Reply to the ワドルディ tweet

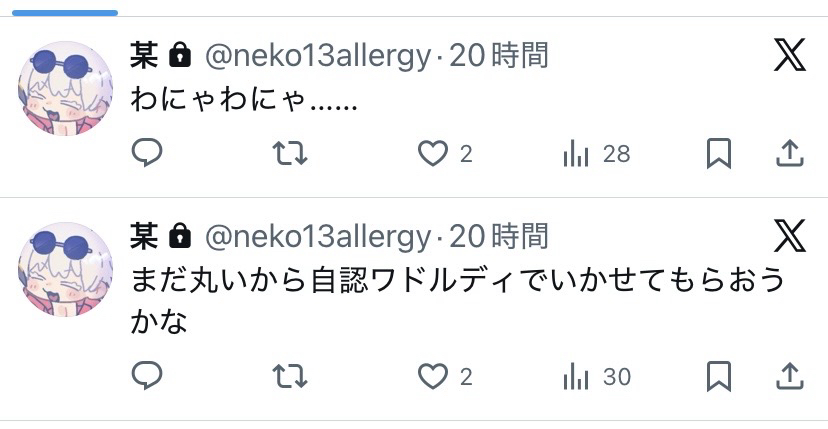click(x=147, y=376)
